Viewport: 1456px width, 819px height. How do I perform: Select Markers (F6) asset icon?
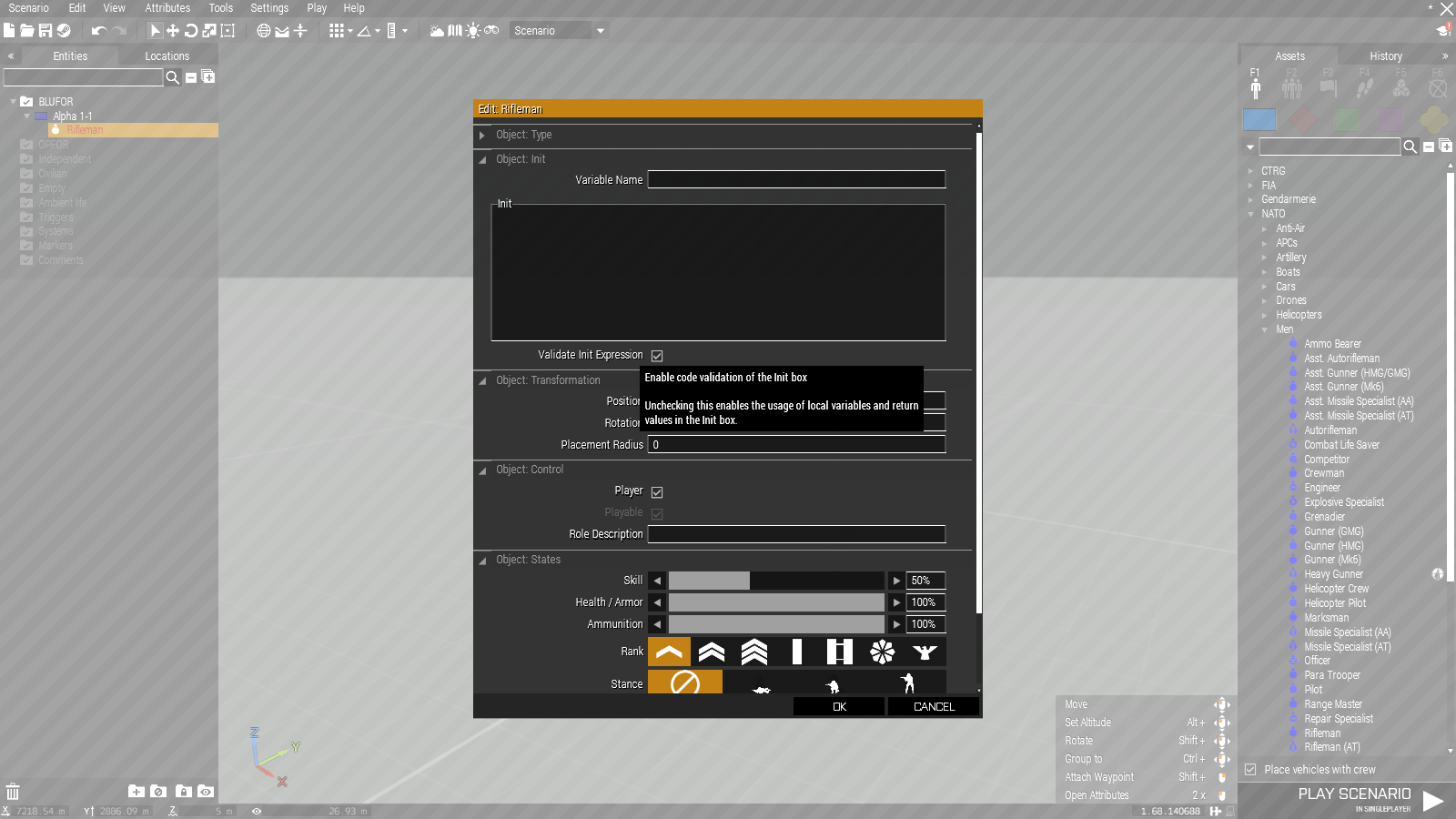[x=1438, y=87]
